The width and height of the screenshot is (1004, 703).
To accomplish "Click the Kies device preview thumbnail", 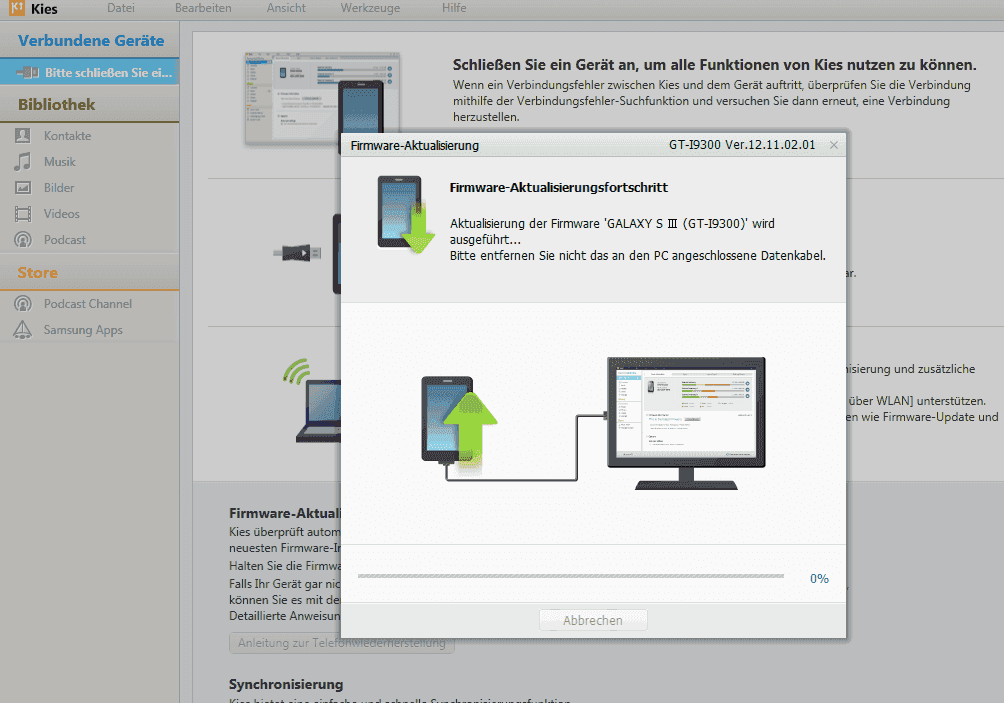I will point(323,100).
